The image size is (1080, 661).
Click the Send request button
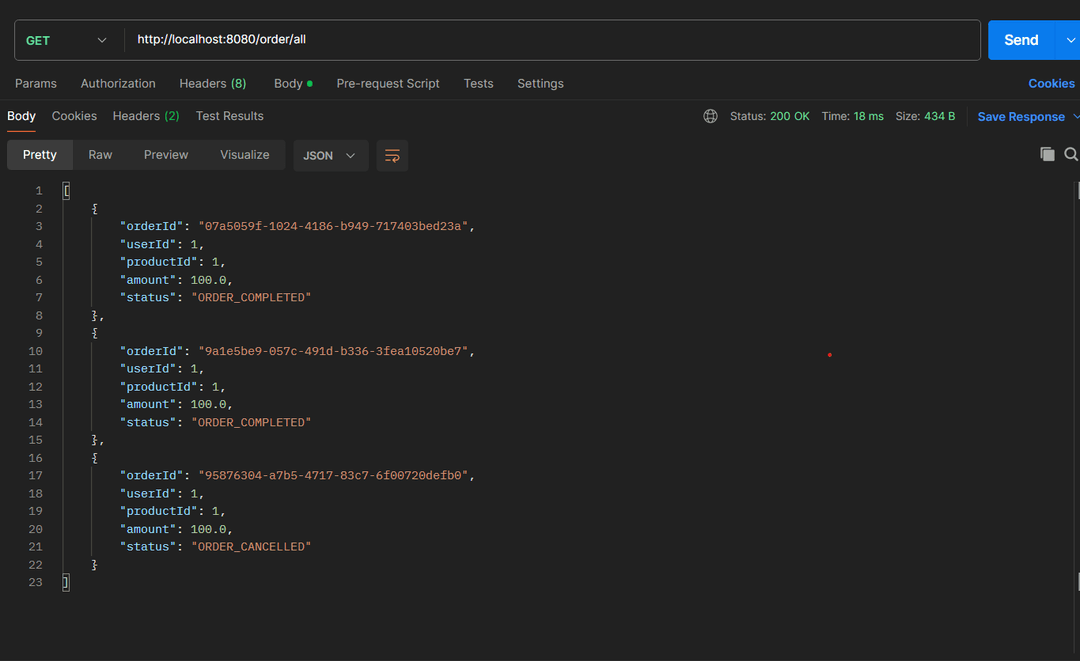pos(1020,40)
